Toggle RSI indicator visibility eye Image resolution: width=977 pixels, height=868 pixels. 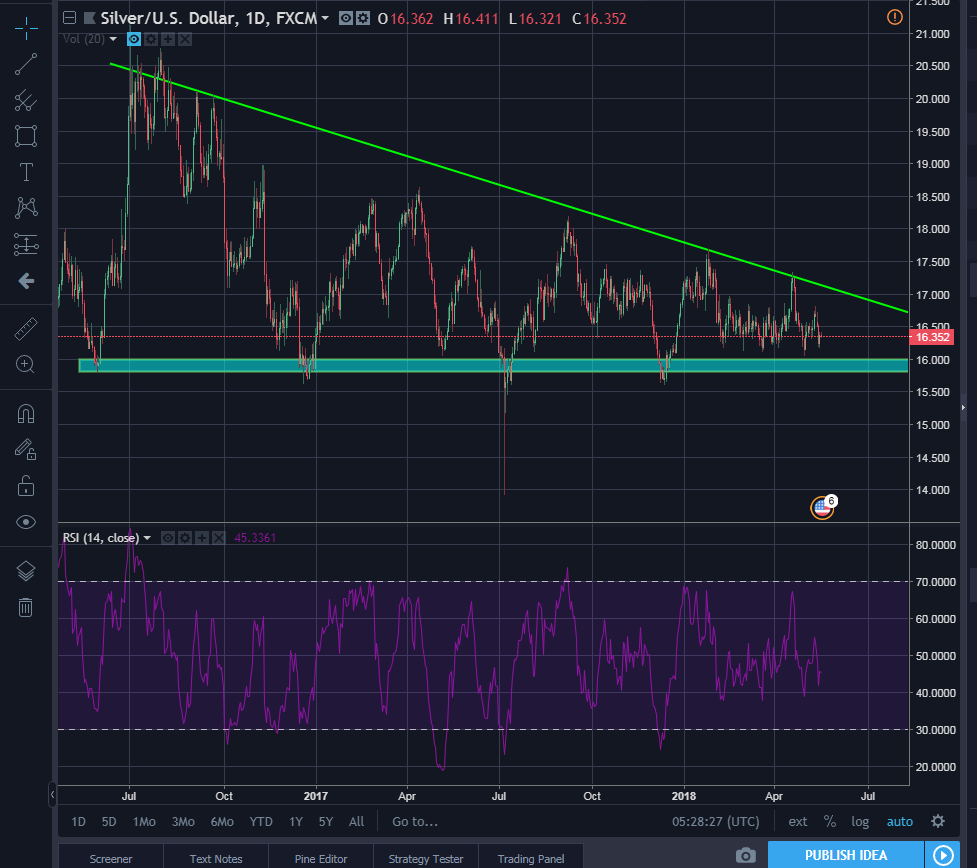pos(168,538)
